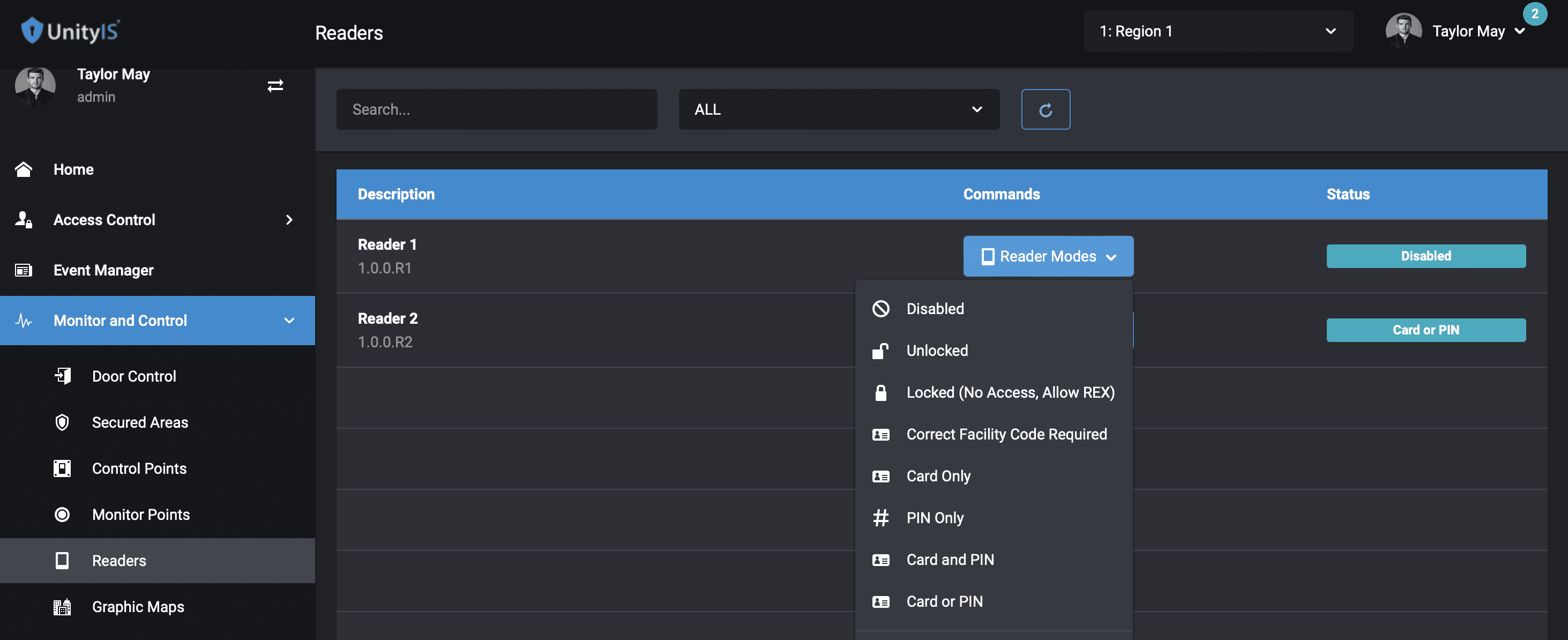This screenshot has width=1568, height=640.
Task: Collapse the Monitor and Control section
Action: pyautogui.click(x=289, y=321)
